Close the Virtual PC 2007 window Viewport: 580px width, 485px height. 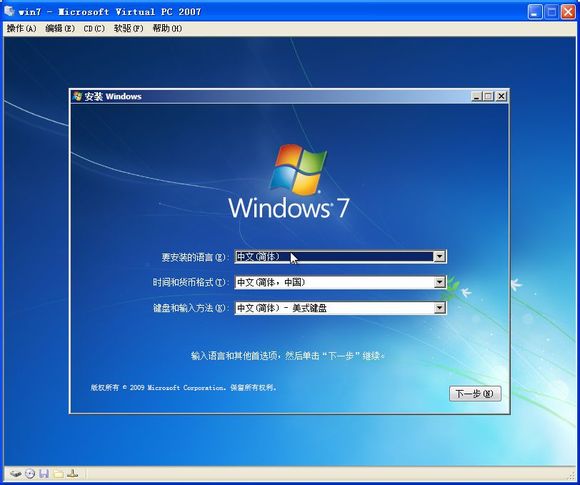[568, 12]
